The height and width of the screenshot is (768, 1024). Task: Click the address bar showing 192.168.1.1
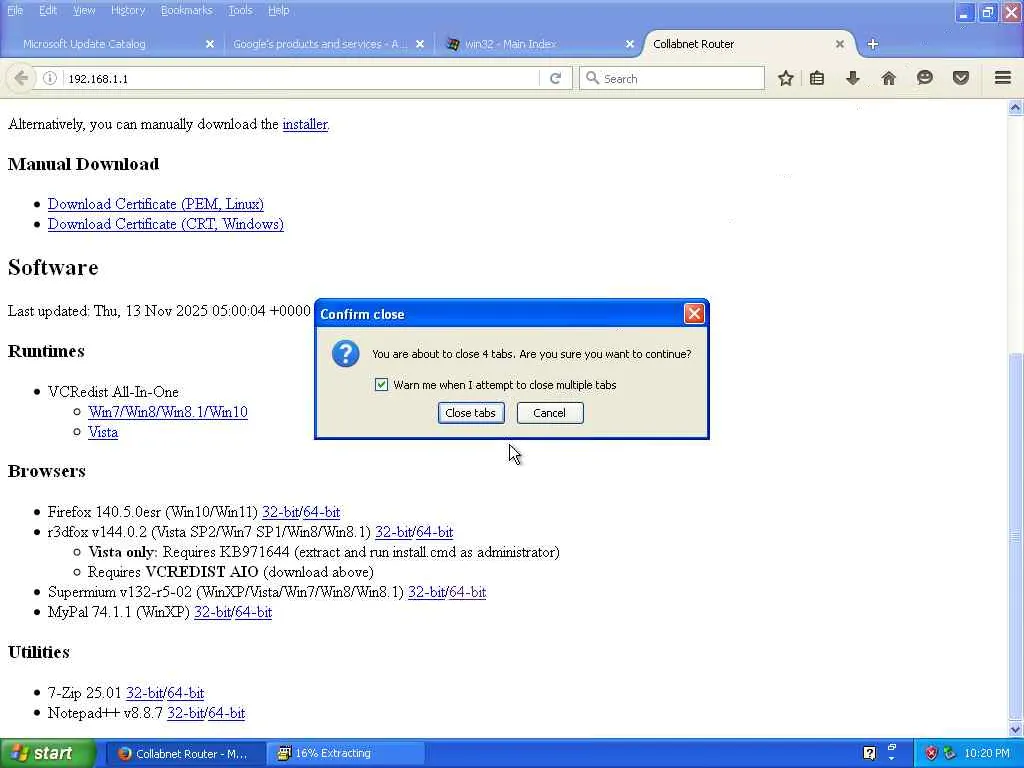(x=300, y=78)
